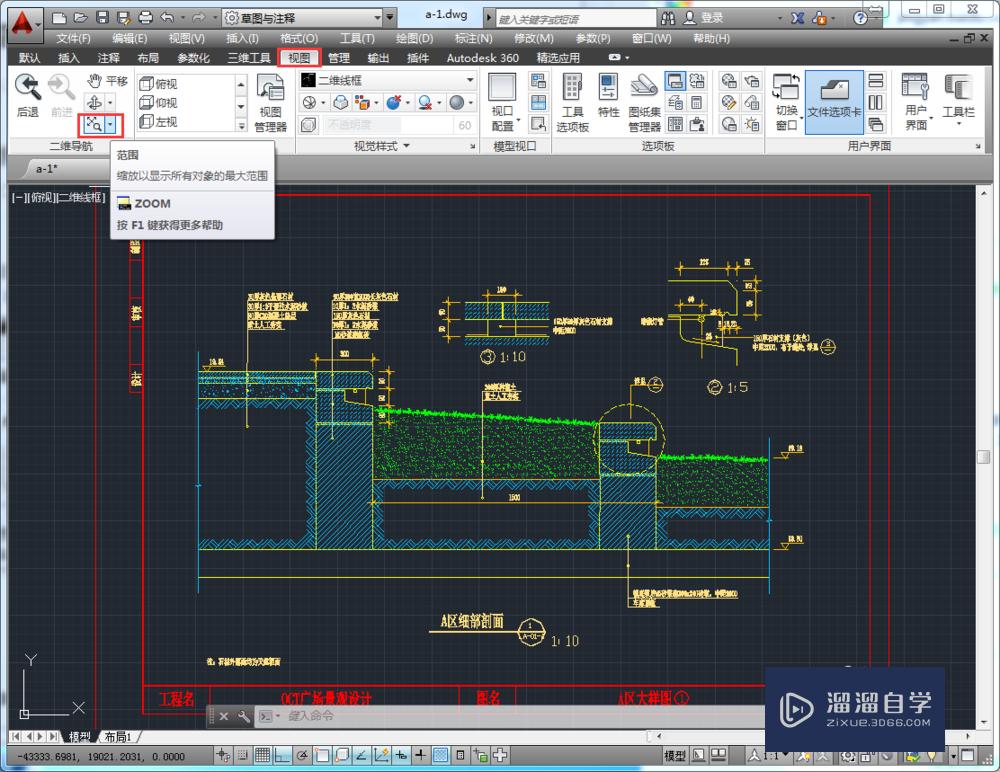Viewport: 1000px width, 772px height.
Task: Enable grid display in the status bar
Action: (262, 755)
